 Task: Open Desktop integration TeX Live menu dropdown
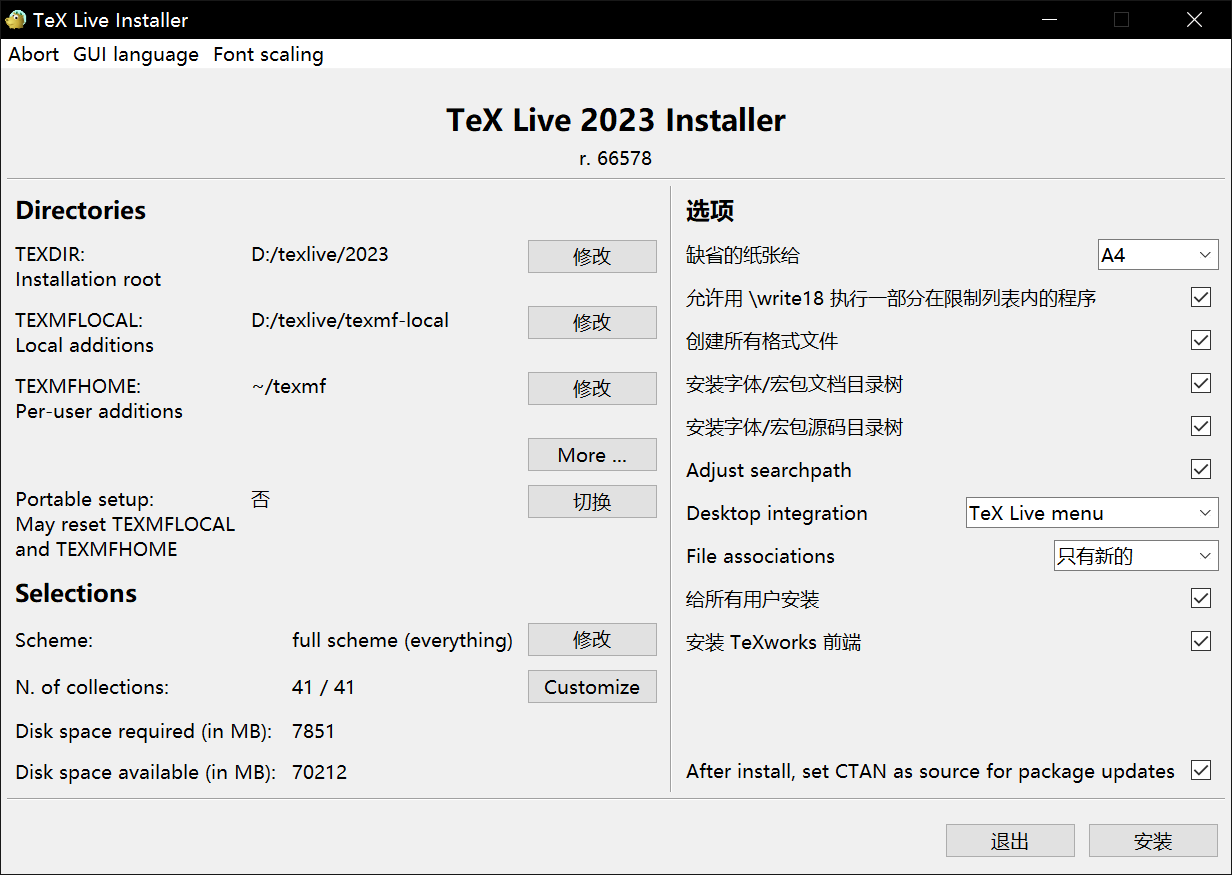(1092, 513)
